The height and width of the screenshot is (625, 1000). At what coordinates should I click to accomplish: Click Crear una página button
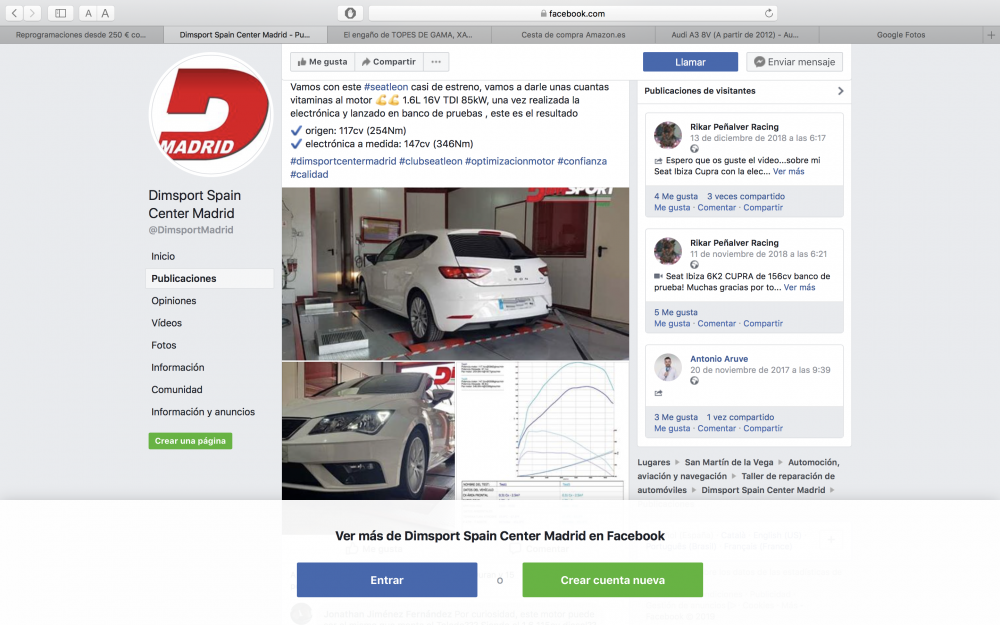pyautogui.click(x=190, y=441)
